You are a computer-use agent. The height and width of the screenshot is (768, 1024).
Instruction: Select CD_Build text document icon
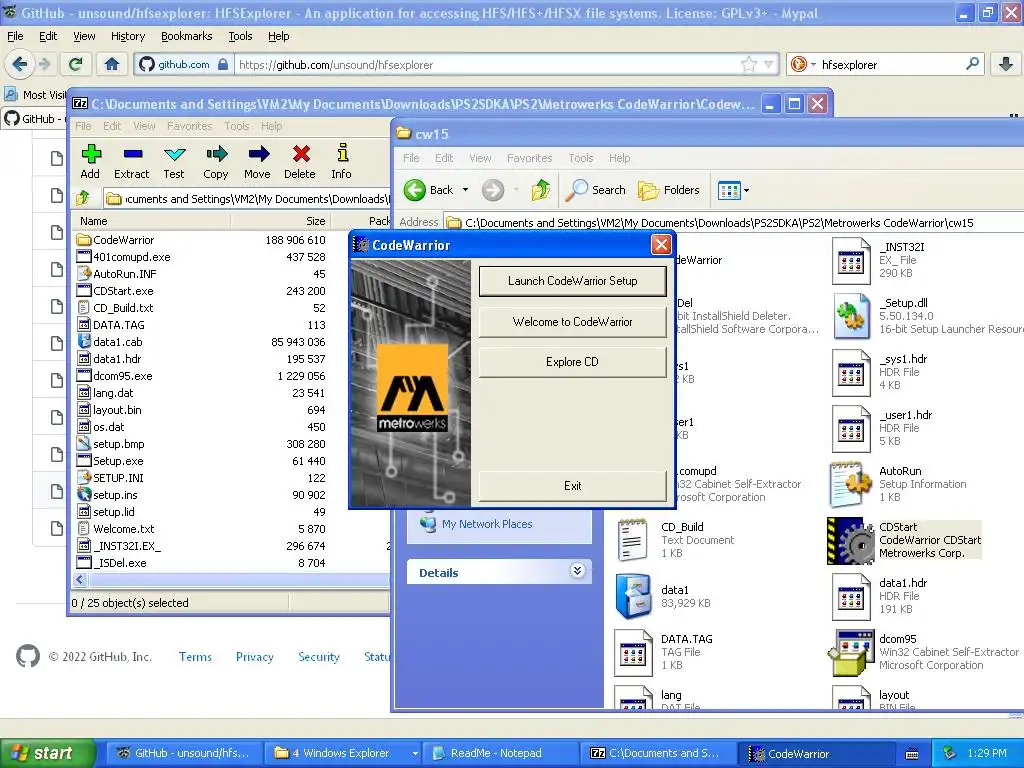[632, 541]
